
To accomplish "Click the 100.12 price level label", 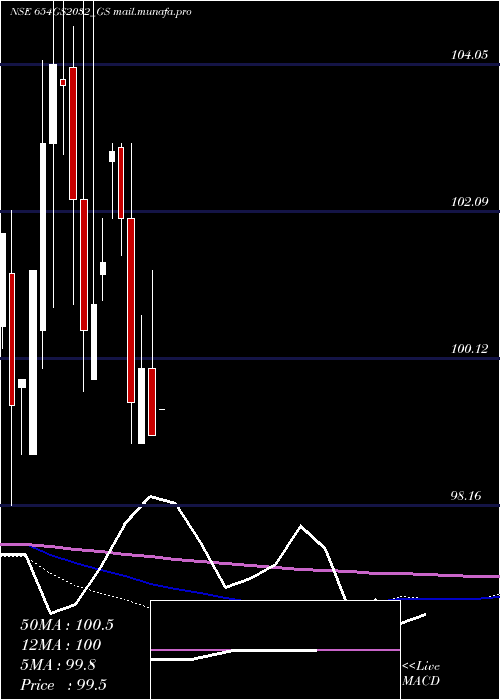I will coord(469,349).
